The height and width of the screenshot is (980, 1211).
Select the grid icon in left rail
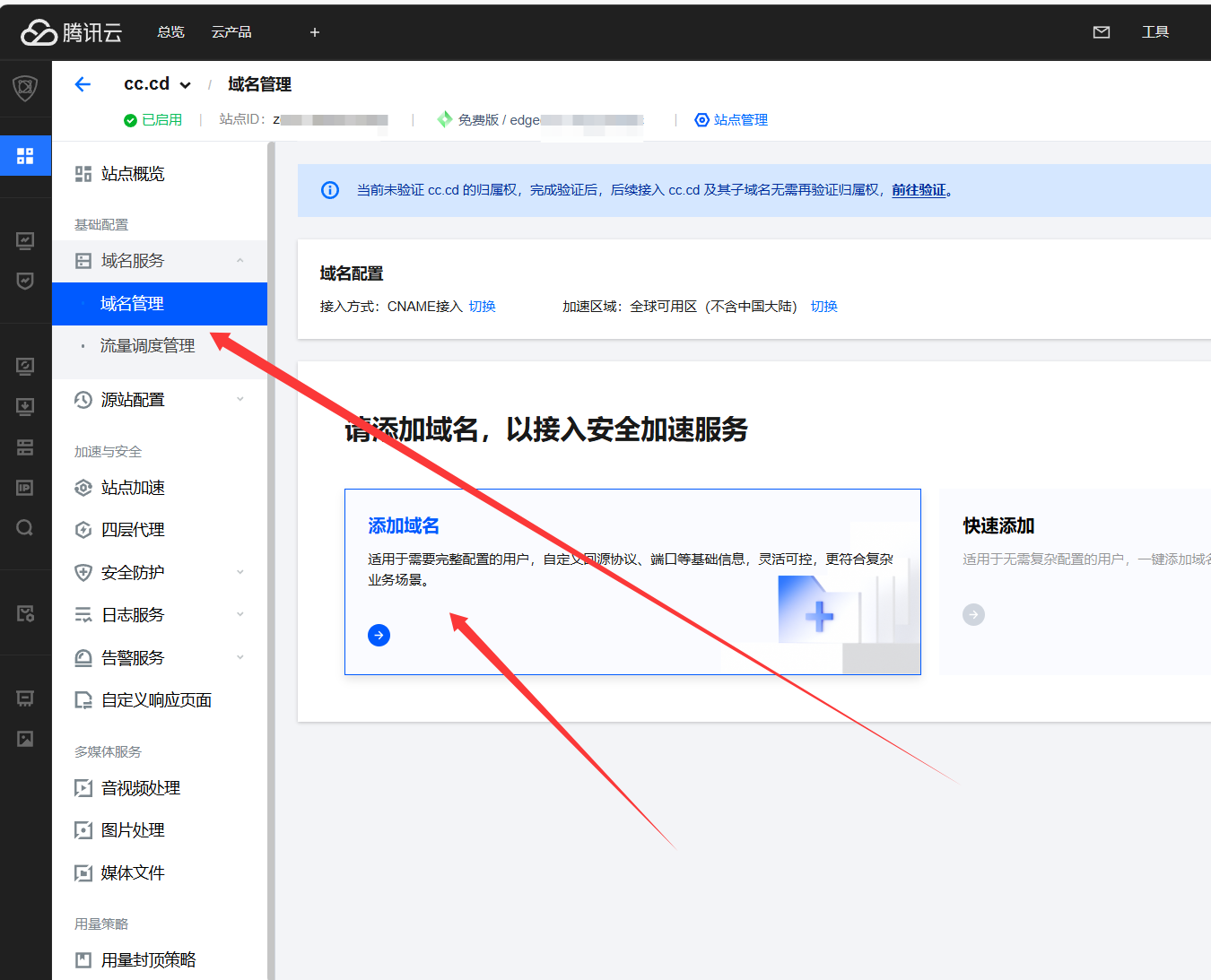[x=25, y=156]
